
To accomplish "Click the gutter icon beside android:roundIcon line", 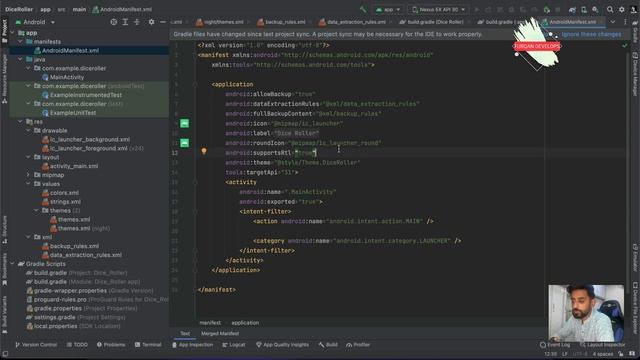I will 184,143.
